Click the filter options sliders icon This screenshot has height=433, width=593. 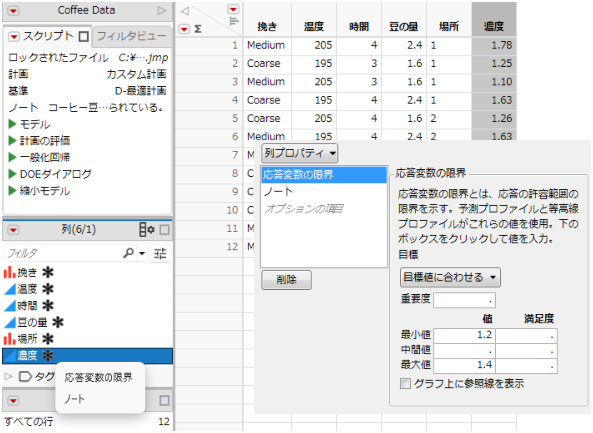160,253
